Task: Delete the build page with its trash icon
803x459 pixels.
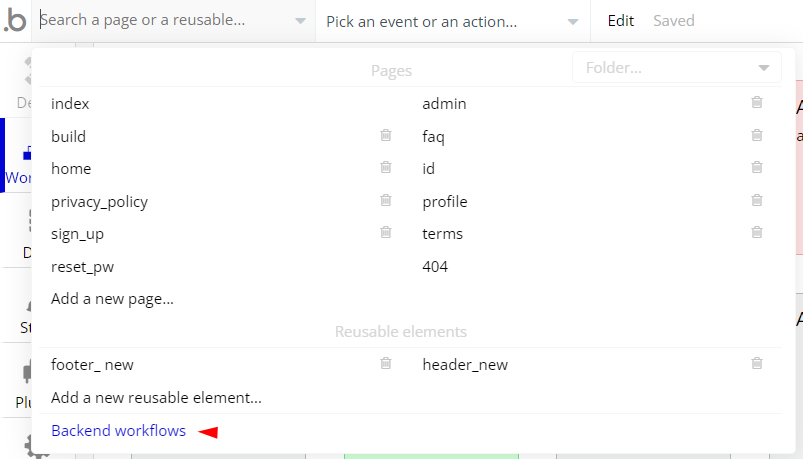Action: pos(386,135)
